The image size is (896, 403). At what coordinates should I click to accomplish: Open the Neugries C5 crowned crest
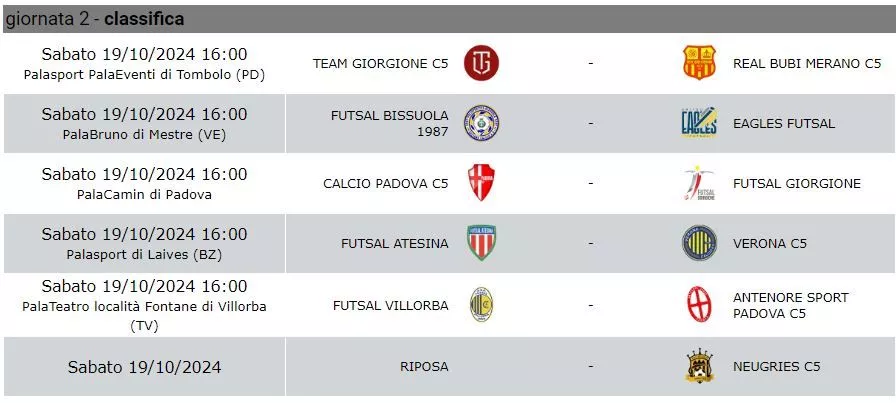point(699,366)
